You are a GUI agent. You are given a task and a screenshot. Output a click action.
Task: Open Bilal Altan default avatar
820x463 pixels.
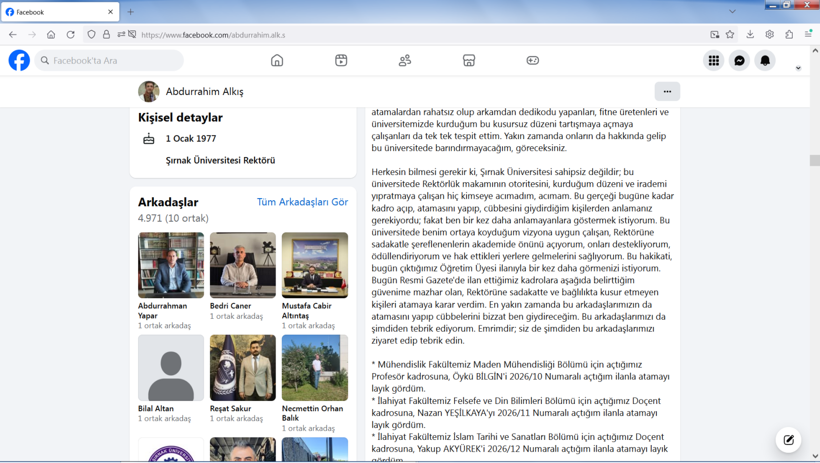click(x=171, y=368)
